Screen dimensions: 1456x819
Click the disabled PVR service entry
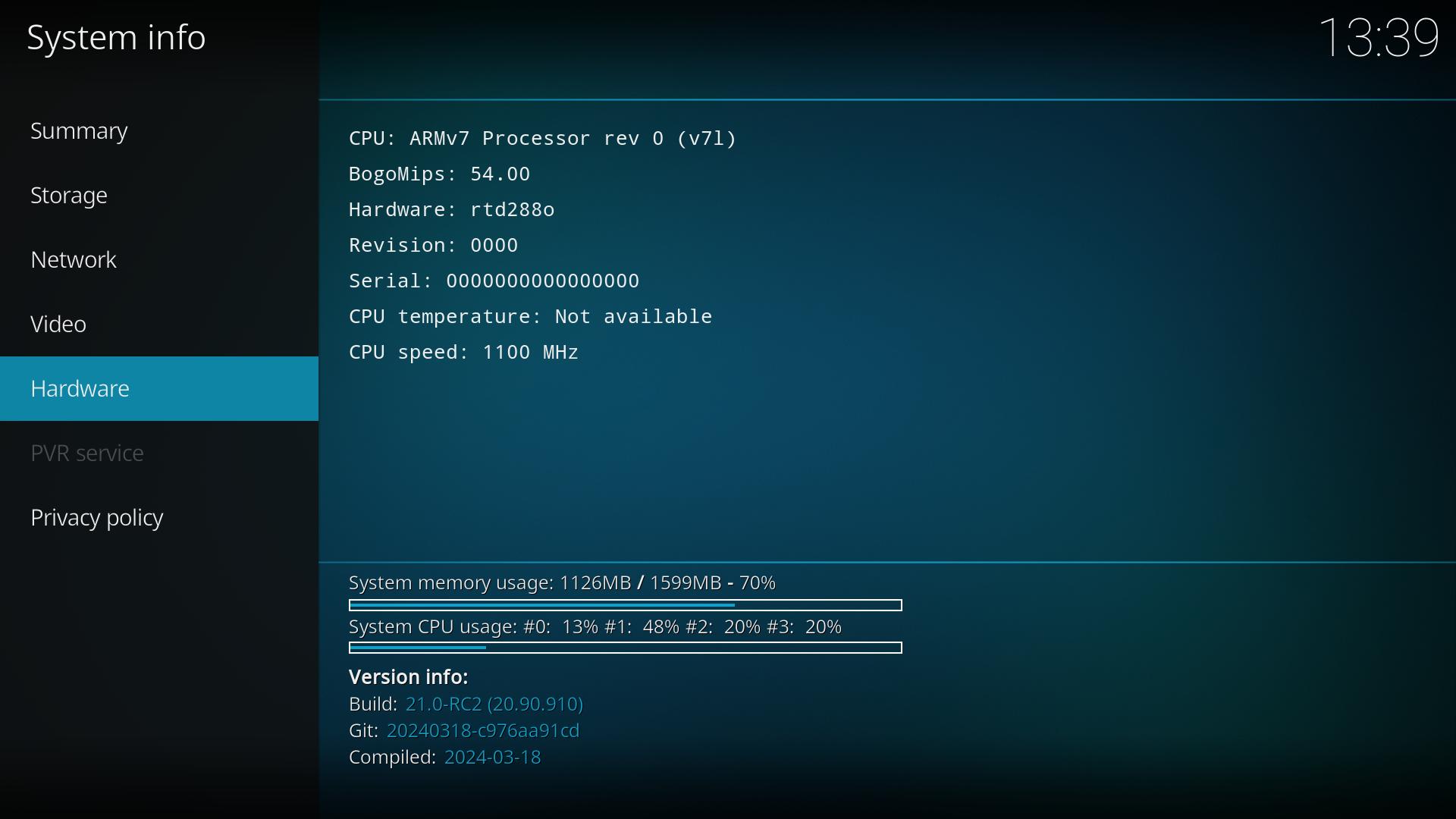tap(87, 453)
